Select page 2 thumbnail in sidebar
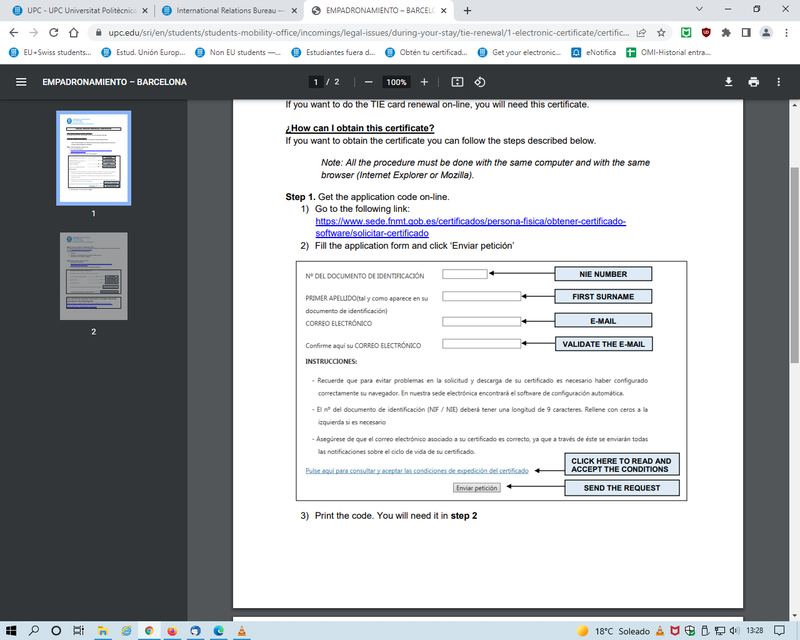800x640 pixels. 93,276
